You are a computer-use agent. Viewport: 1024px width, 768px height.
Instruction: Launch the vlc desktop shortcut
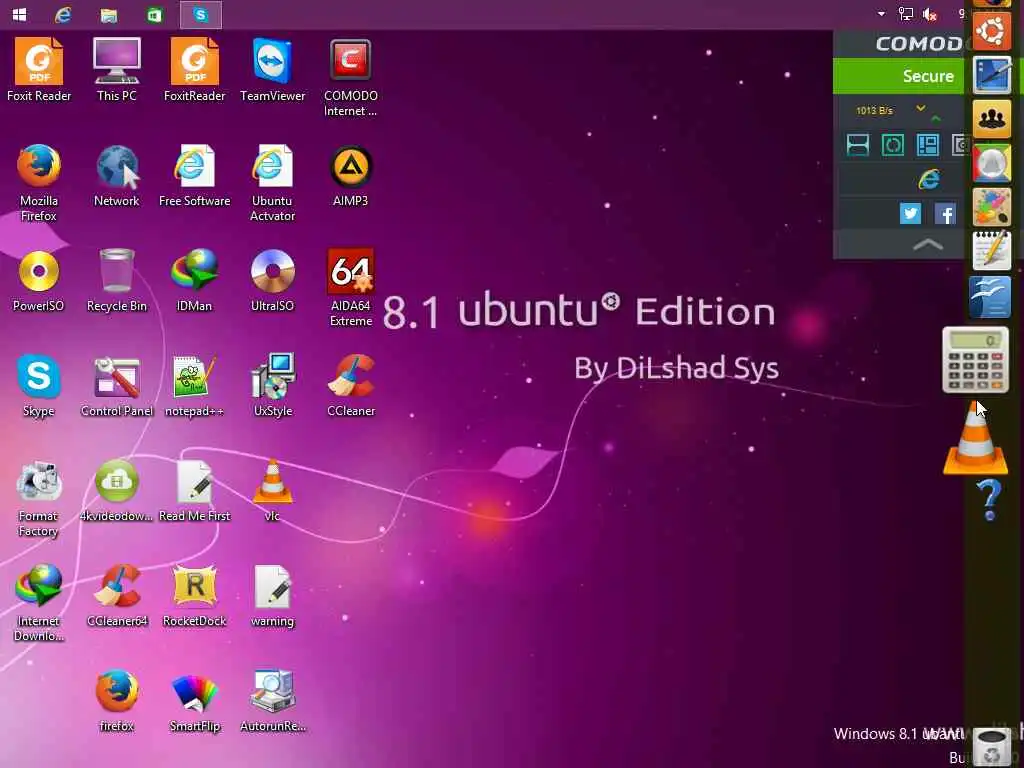click(x=272, y=491)
